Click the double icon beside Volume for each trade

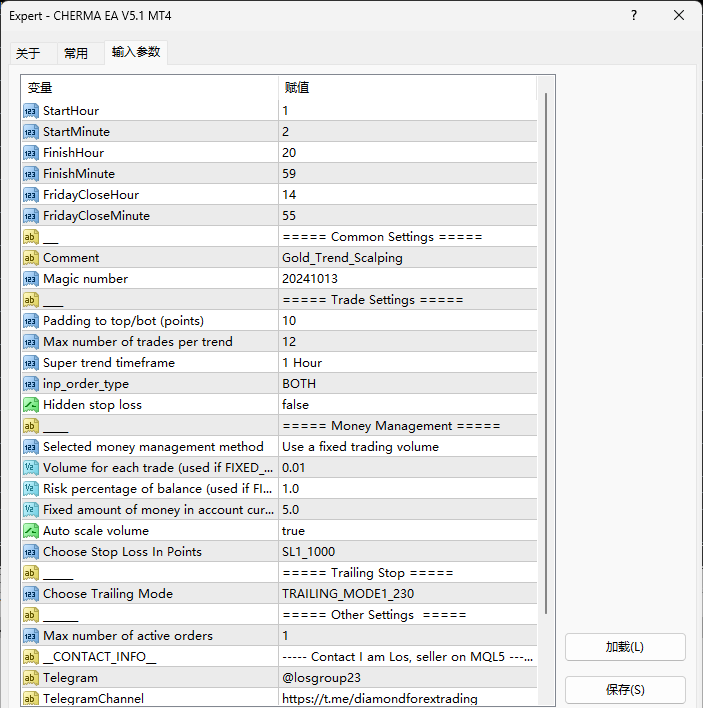pyautogui.click(x=30, y=468)
